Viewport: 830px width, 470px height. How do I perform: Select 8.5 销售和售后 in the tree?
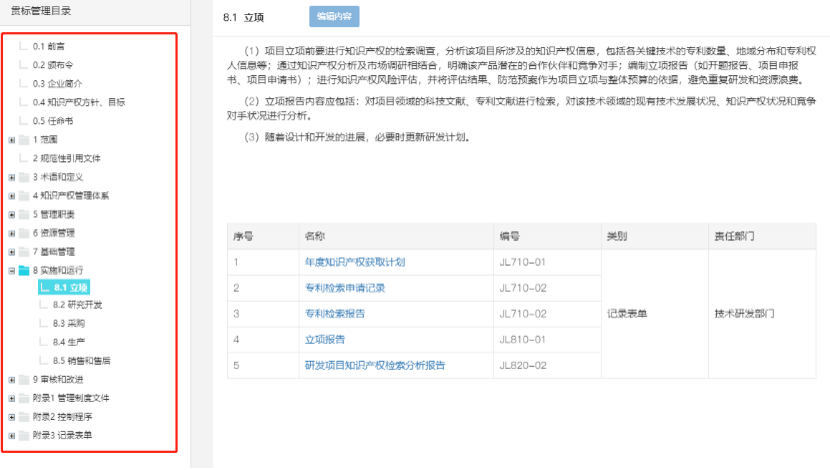[x=81, y=360]
